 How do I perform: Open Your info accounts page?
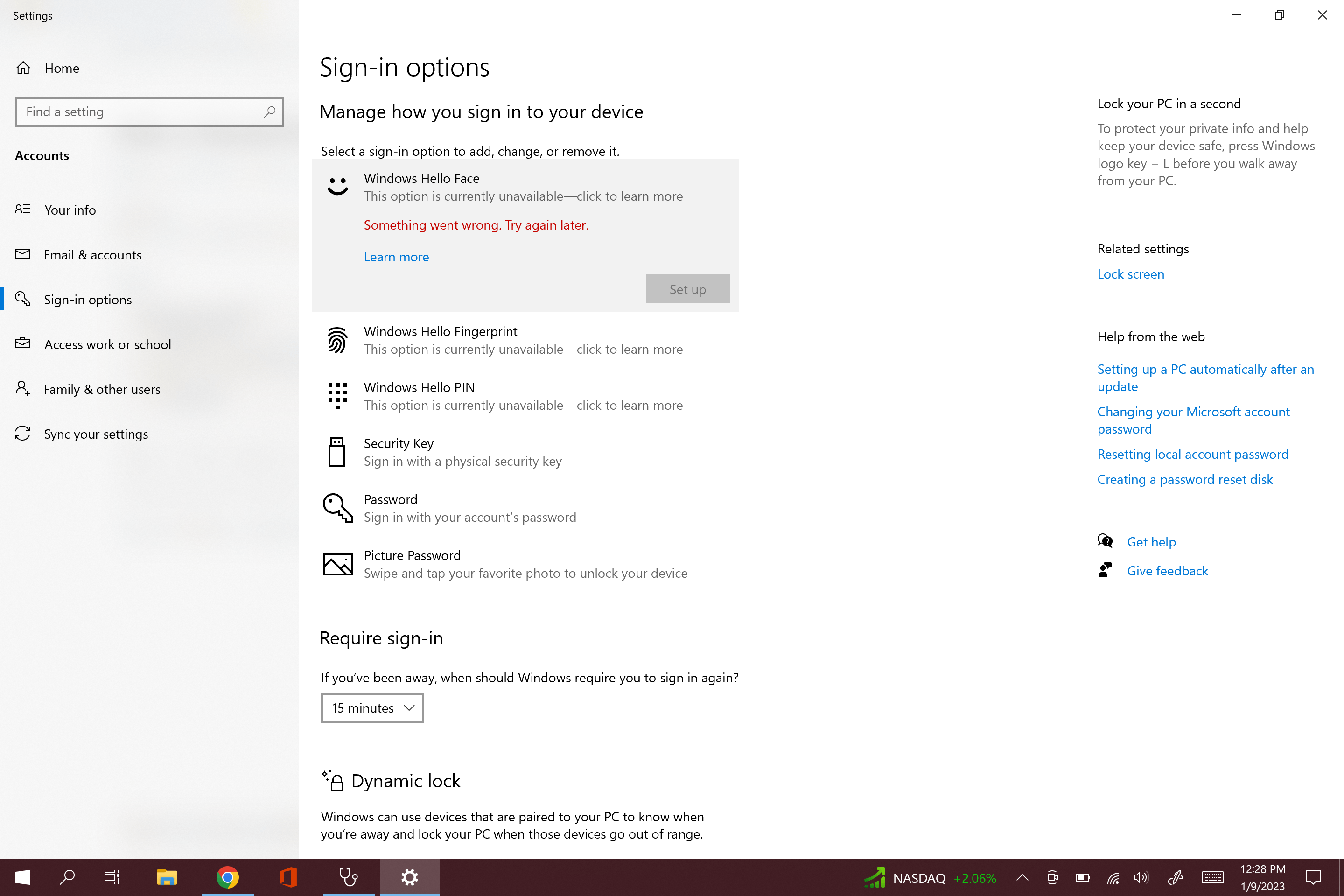pyautogui.click(x=70, y=210)
